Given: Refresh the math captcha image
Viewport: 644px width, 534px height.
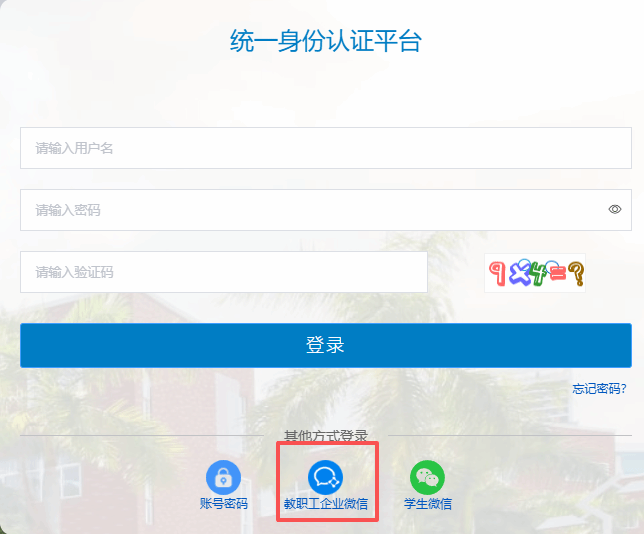Looking at the screenshot, I should [535, 272].
